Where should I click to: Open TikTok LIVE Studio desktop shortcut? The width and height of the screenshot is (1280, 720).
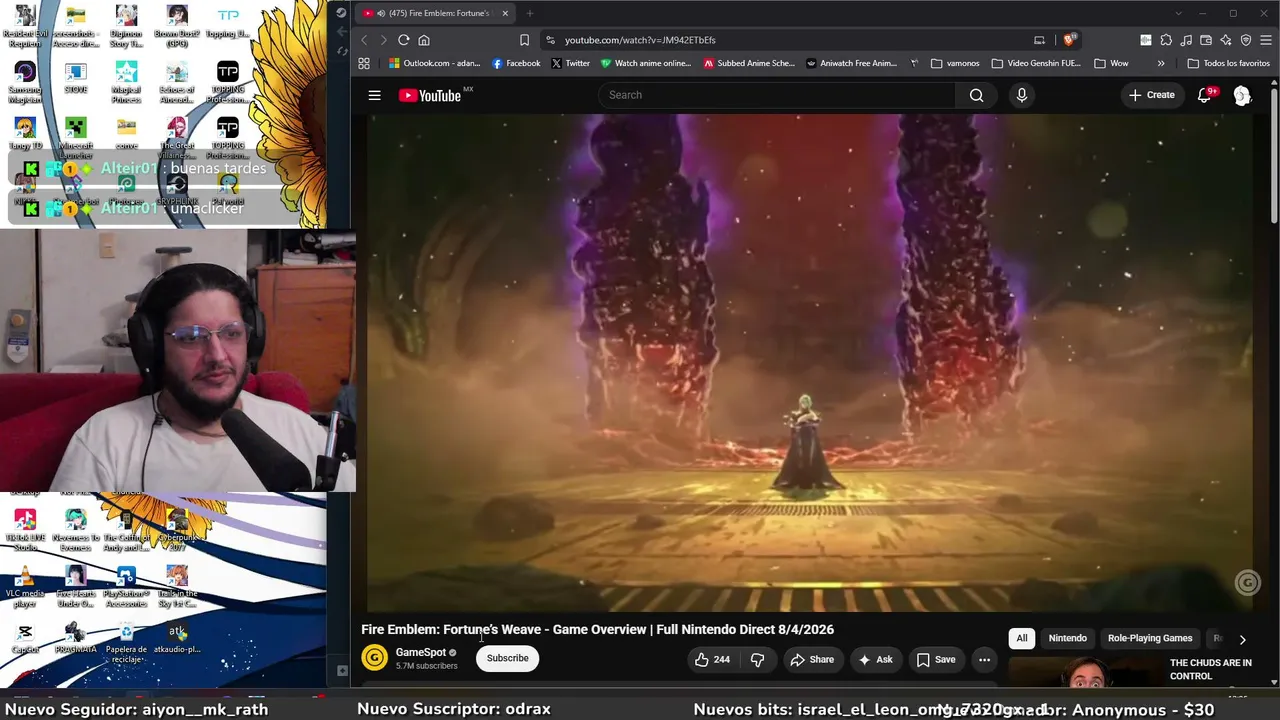coord(25,530)
